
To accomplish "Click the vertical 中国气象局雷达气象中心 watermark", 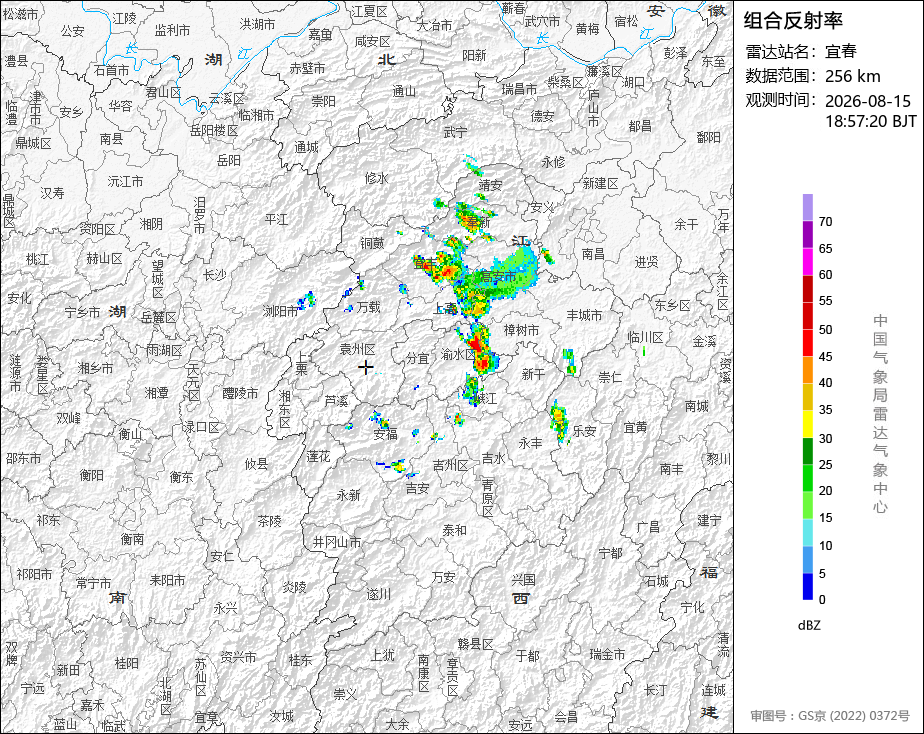I will (x=880, y=414).
